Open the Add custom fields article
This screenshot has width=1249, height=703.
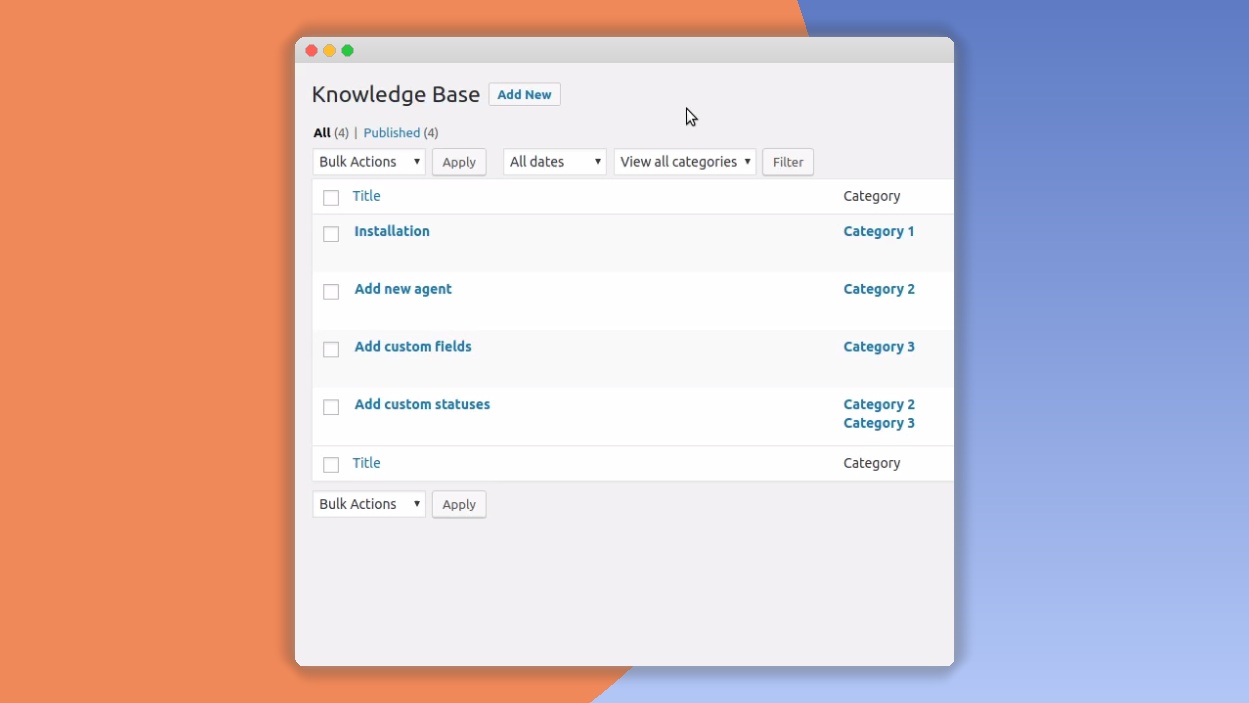click(413, 347)
